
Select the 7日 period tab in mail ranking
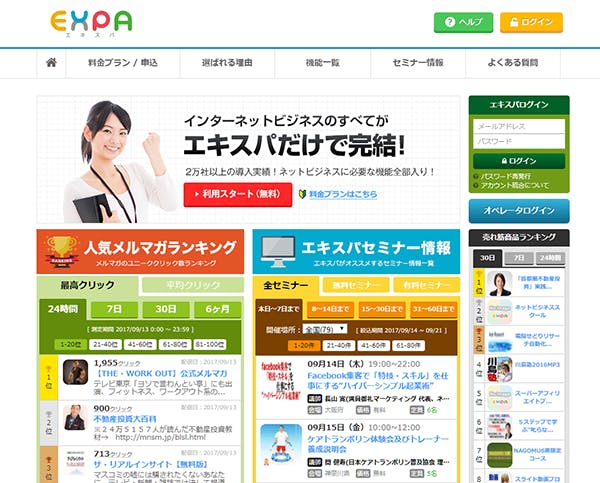pyautogui.click(x=114, y=309)
